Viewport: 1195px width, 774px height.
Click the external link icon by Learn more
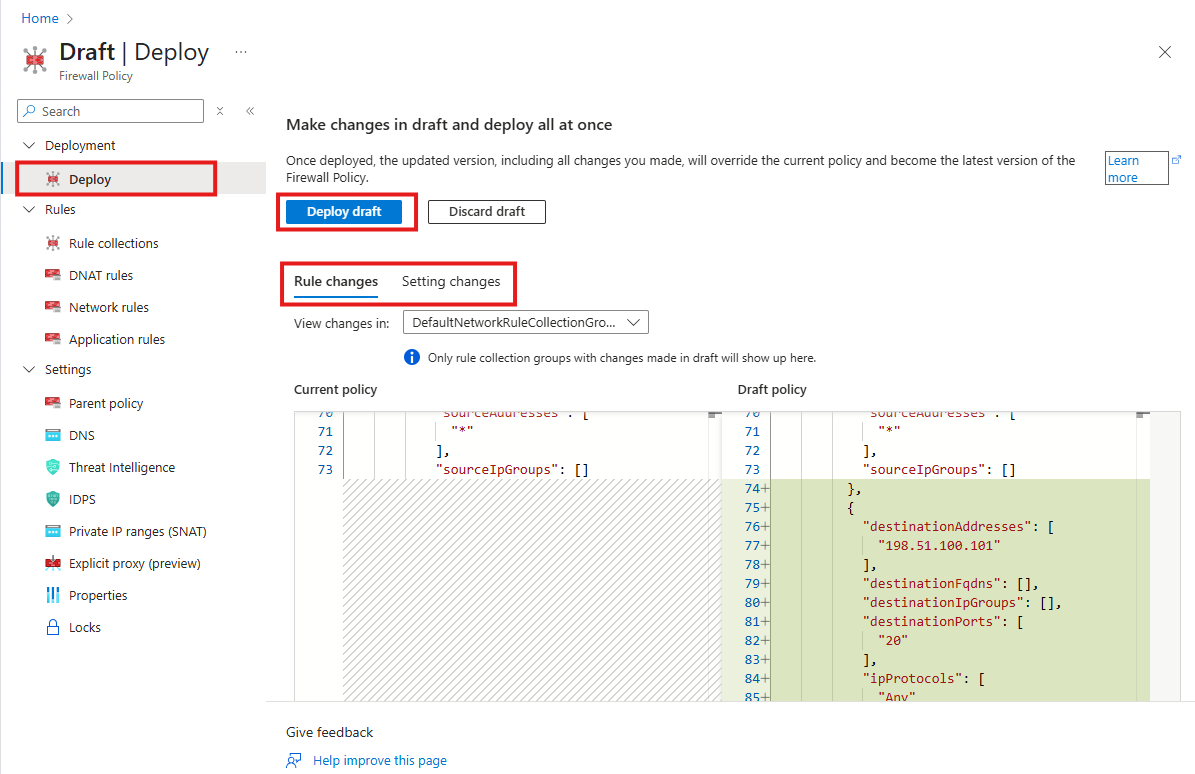click(1177, 159)
